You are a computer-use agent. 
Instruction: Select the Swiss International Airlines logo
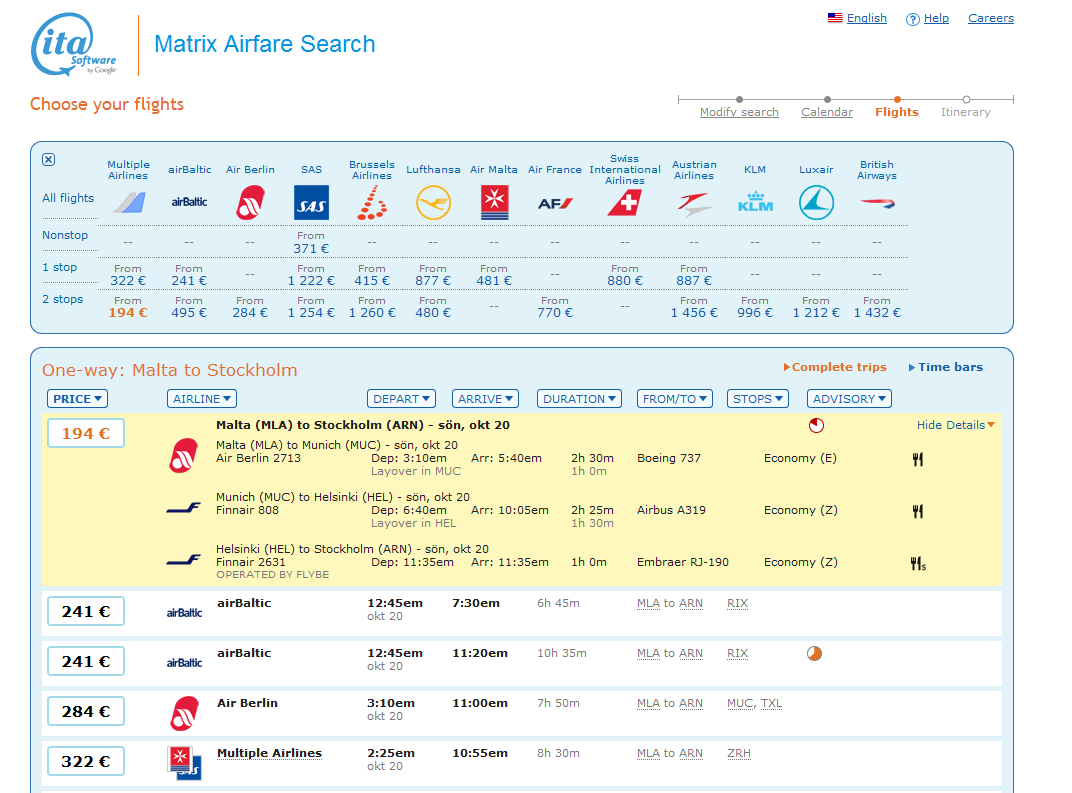625,203
